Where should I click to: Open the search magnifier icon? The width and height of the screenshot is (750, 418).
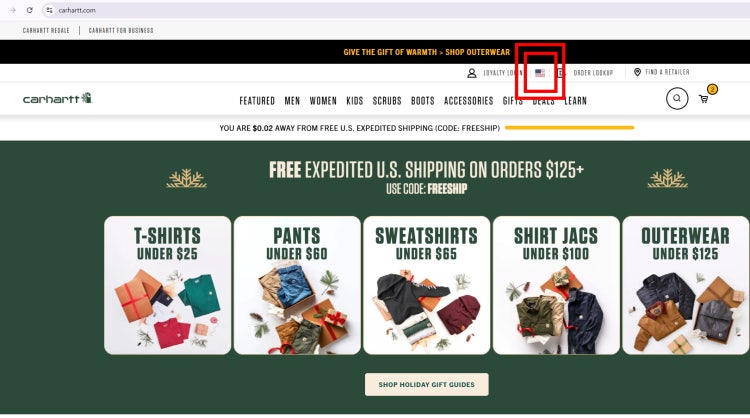coord(677,99)
